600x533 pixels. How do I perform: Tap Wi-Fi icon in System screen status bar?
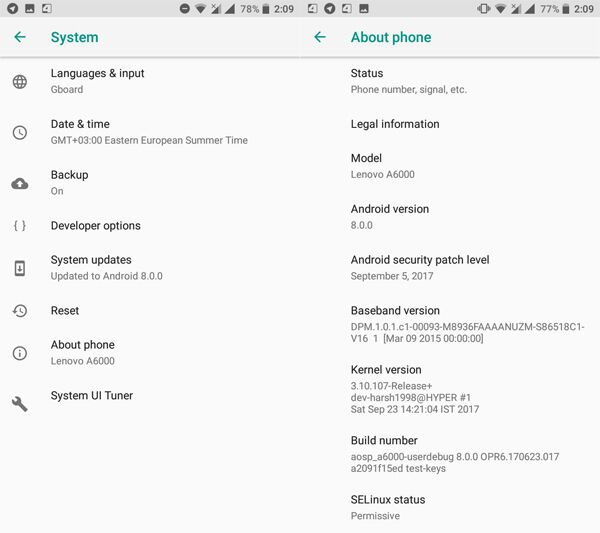[x=201, y=9]
